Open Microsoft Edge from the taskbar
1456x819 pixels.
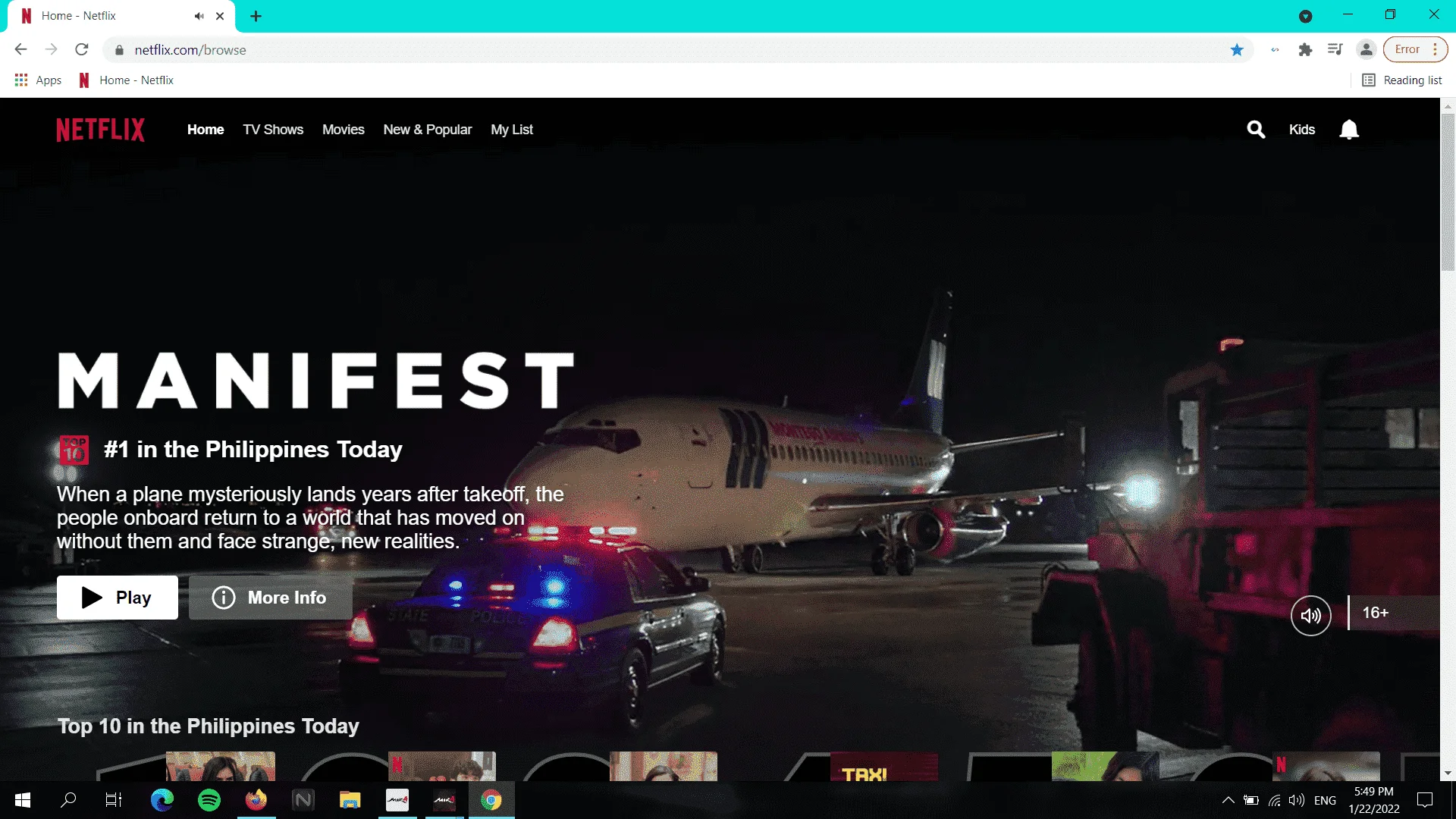point(162,800)
